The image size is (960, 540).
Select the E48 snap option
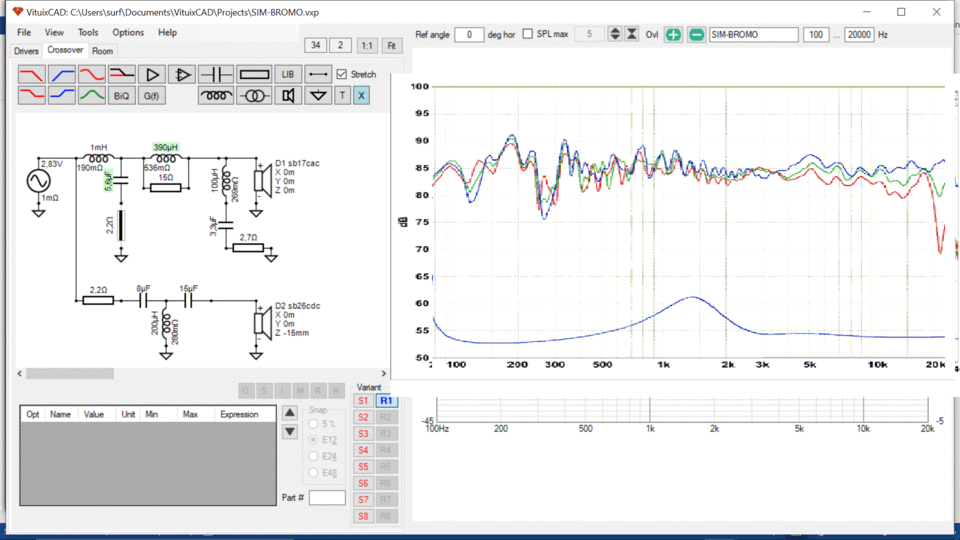[x=313, y=473]
